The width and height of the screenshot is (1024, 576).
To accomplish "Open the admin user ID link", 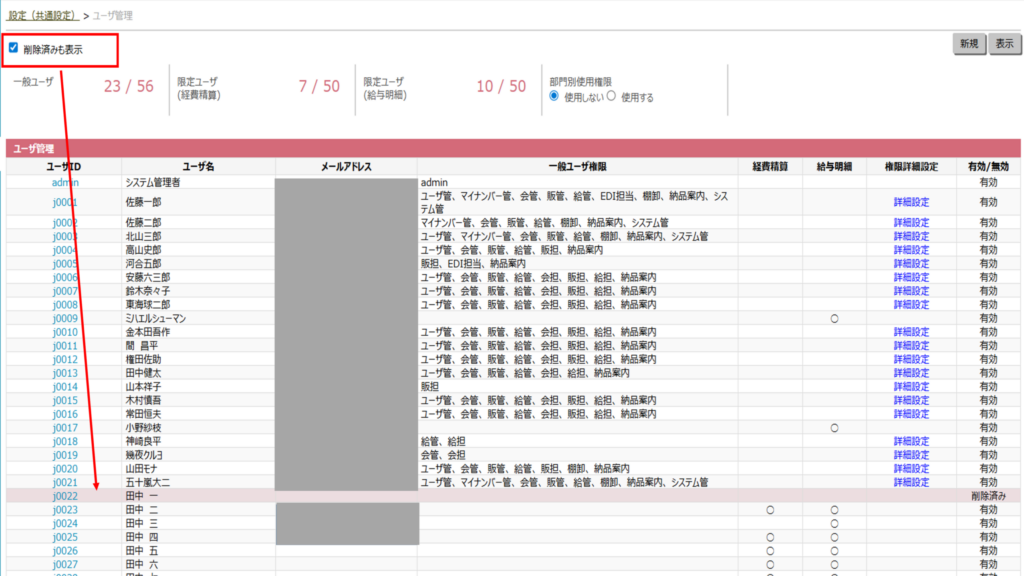I will (x=64, y=182).
